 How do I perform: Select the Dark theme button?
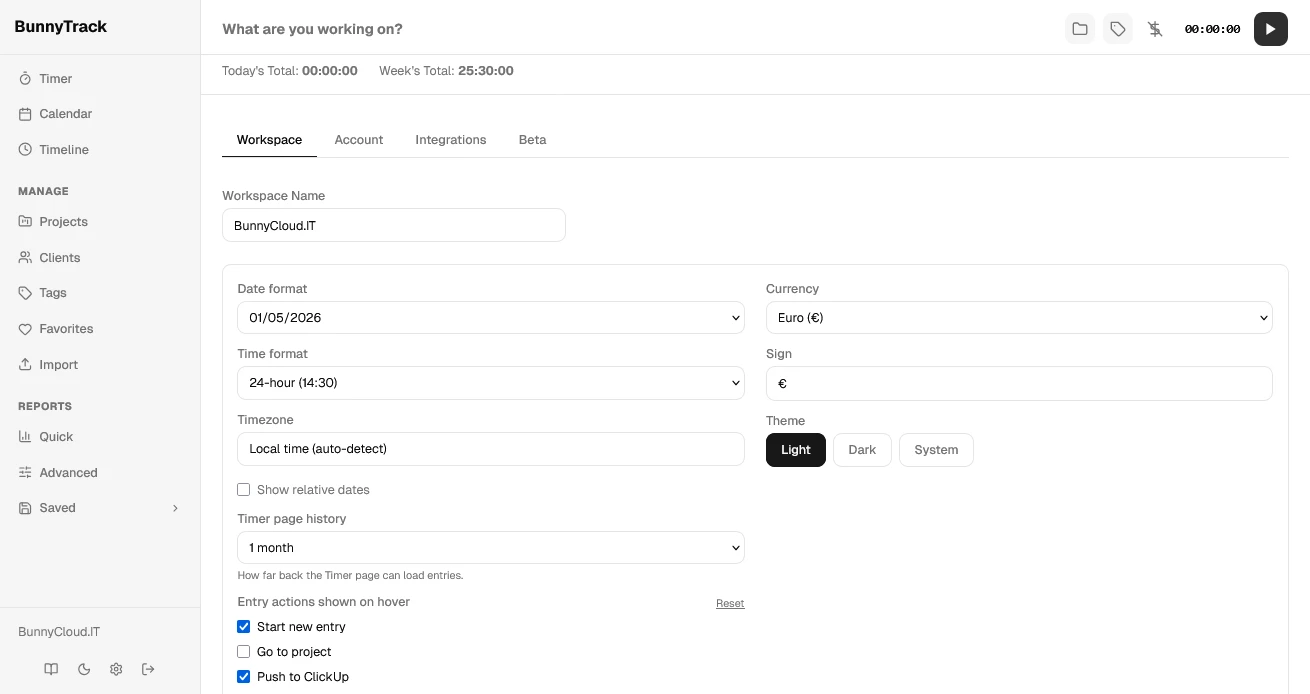pos(862,450)
